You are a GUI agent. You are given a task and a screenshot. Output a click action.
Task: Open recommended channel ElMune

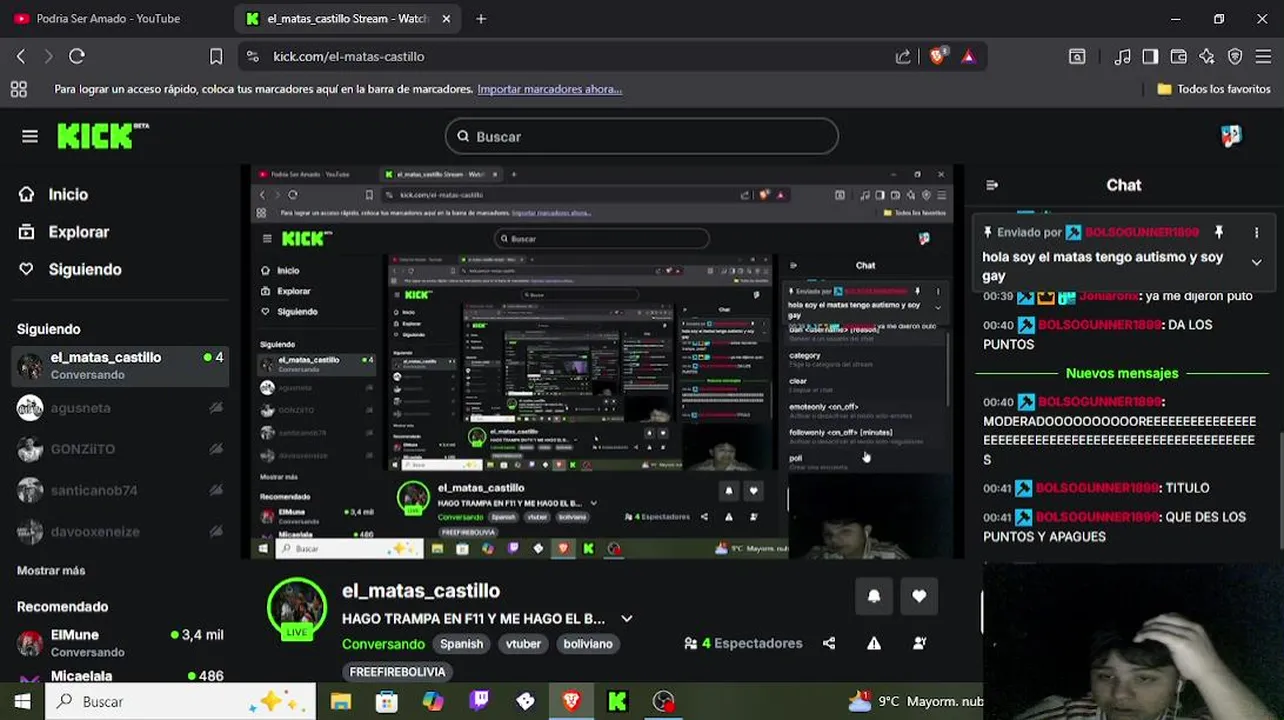[x=120, y=643]
